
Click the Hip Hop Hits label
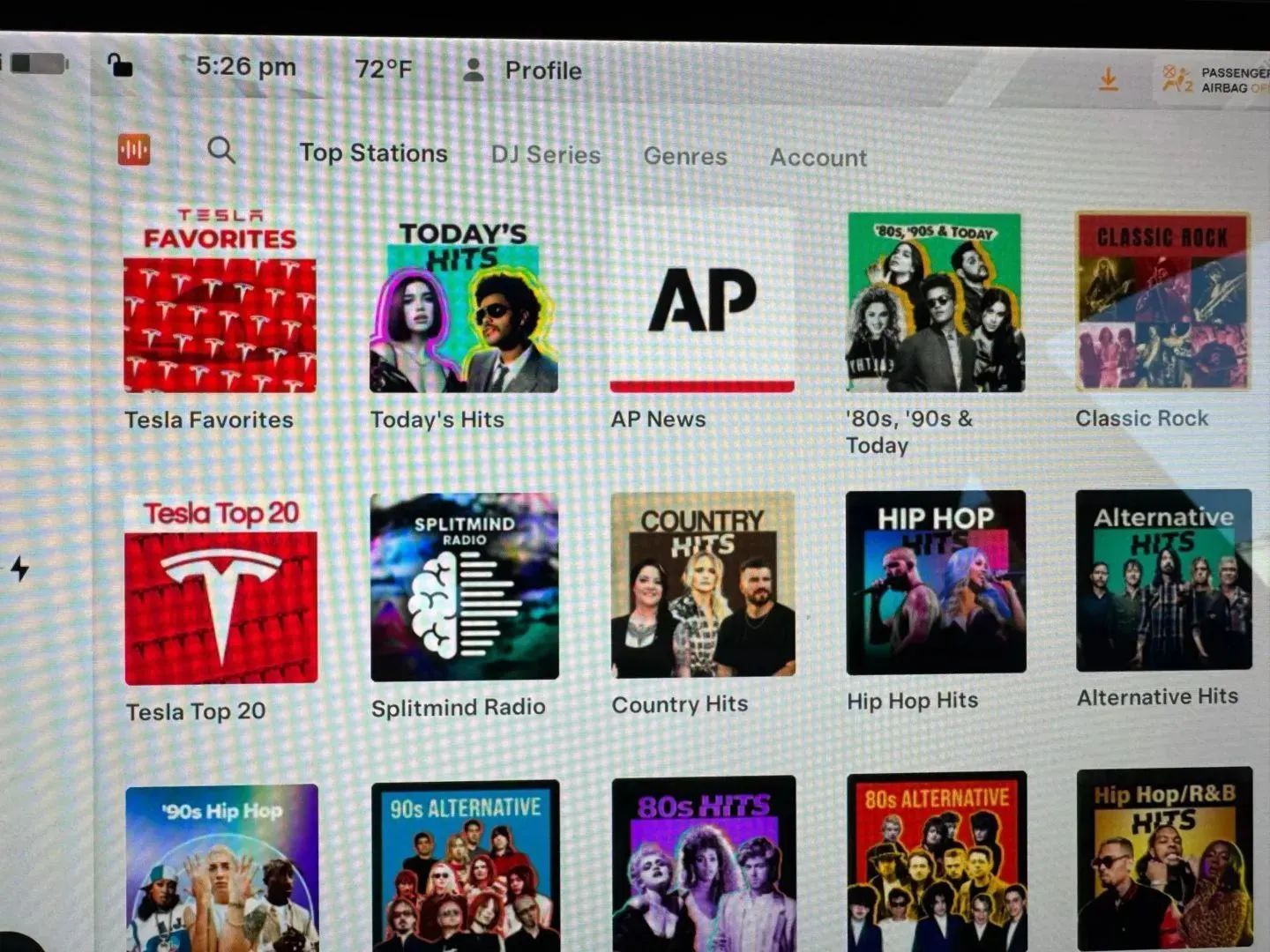912,701
